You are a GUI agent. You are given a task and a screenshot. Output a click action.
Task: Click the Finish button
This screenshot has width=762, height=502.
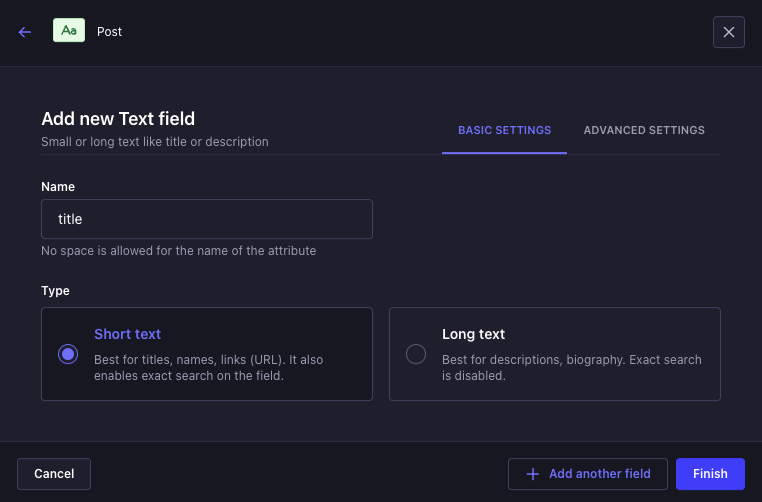(710, 474)
